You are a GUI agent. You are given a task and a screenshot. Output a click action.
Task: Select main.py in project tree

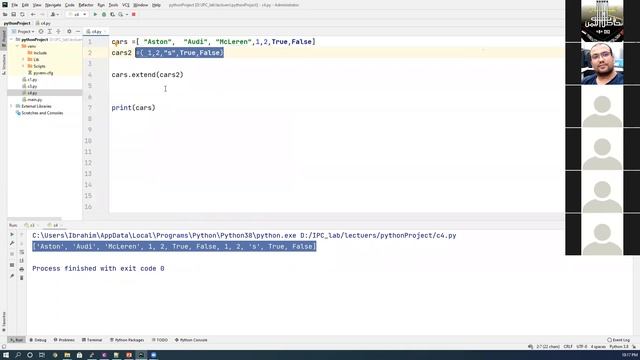[32, 100]
